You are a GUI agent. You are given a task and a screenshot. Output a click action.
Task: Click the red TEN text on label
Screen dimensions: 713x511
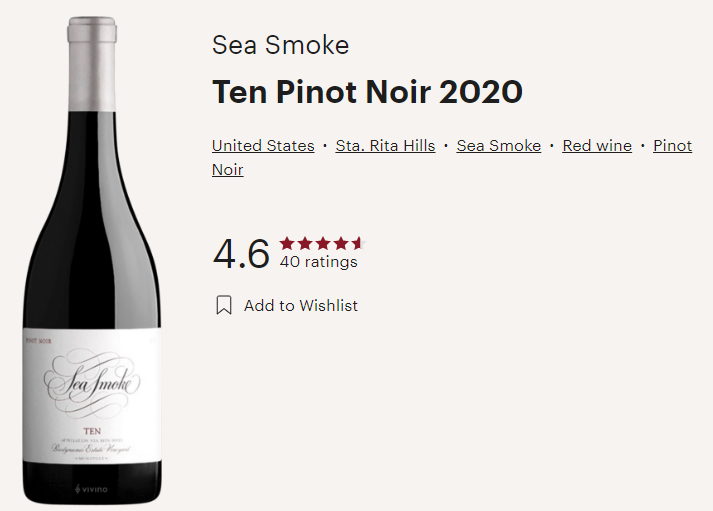click(92, 431)
